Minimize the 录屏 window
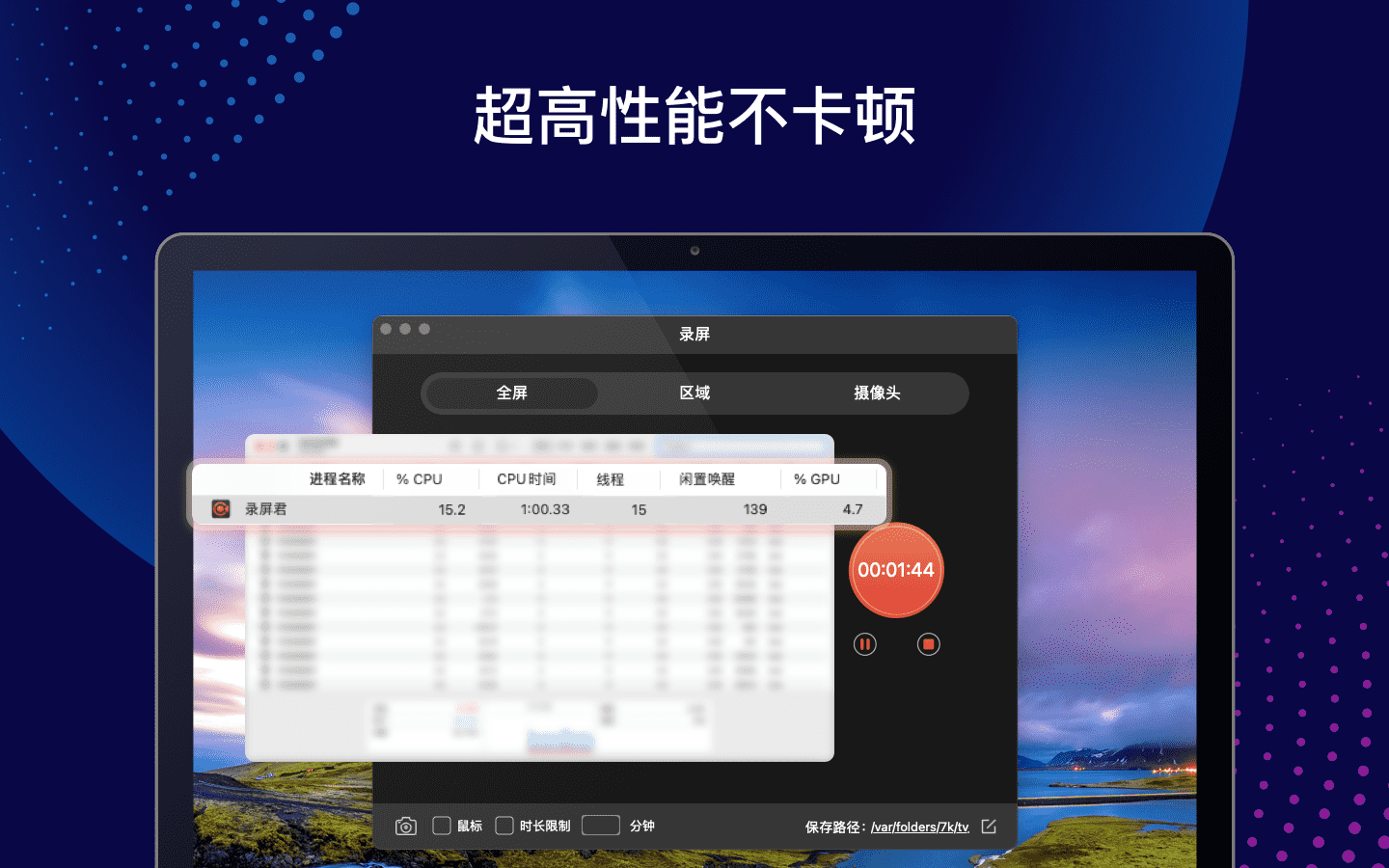Image resolution: width=1389 pixels, height=868 pixels. pyautogui.click(x=405, y=329)
